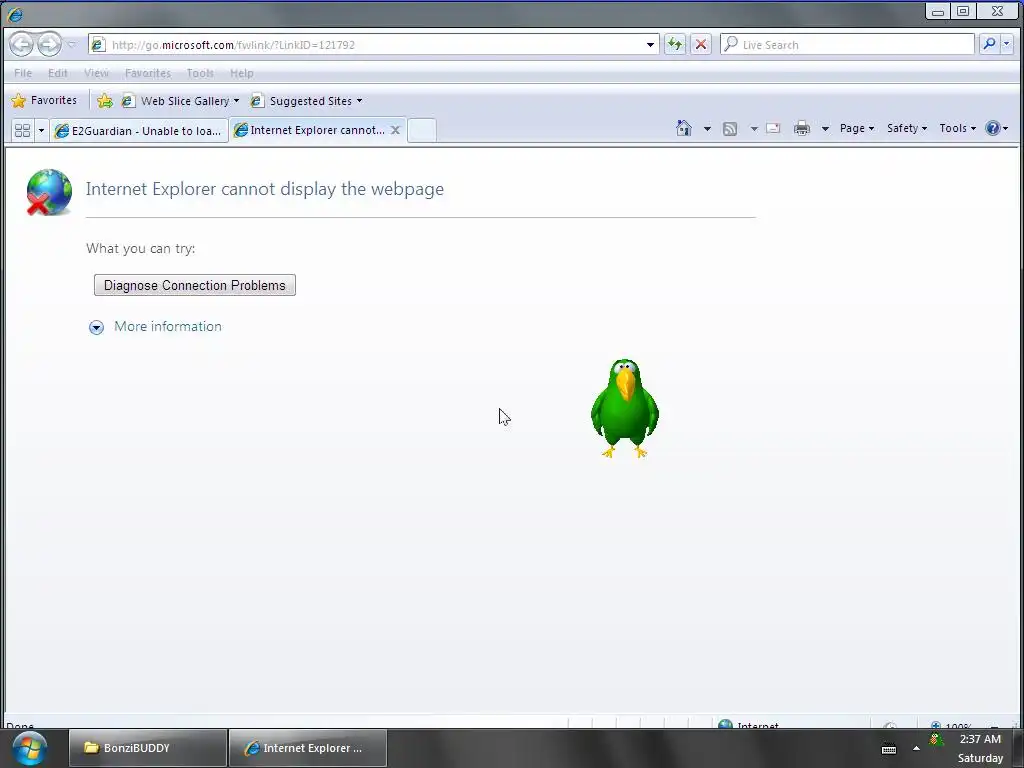
Task: Click the Read Mail icon
Action: coord(773,129)
